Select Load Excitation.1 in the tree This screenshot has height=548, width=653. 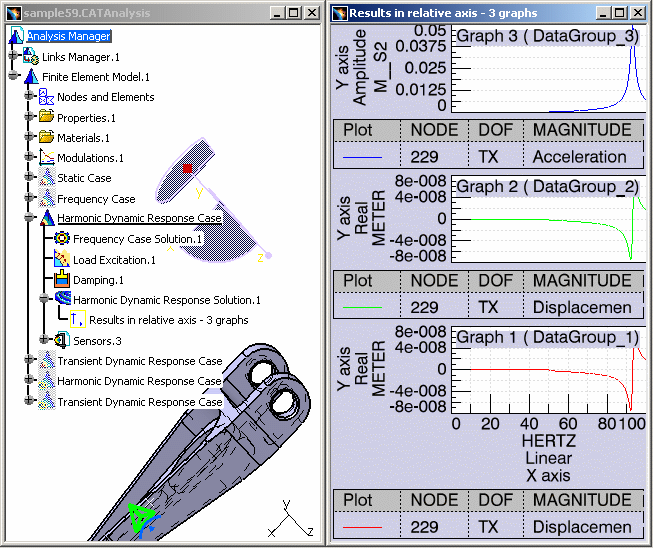click(115, 260)
